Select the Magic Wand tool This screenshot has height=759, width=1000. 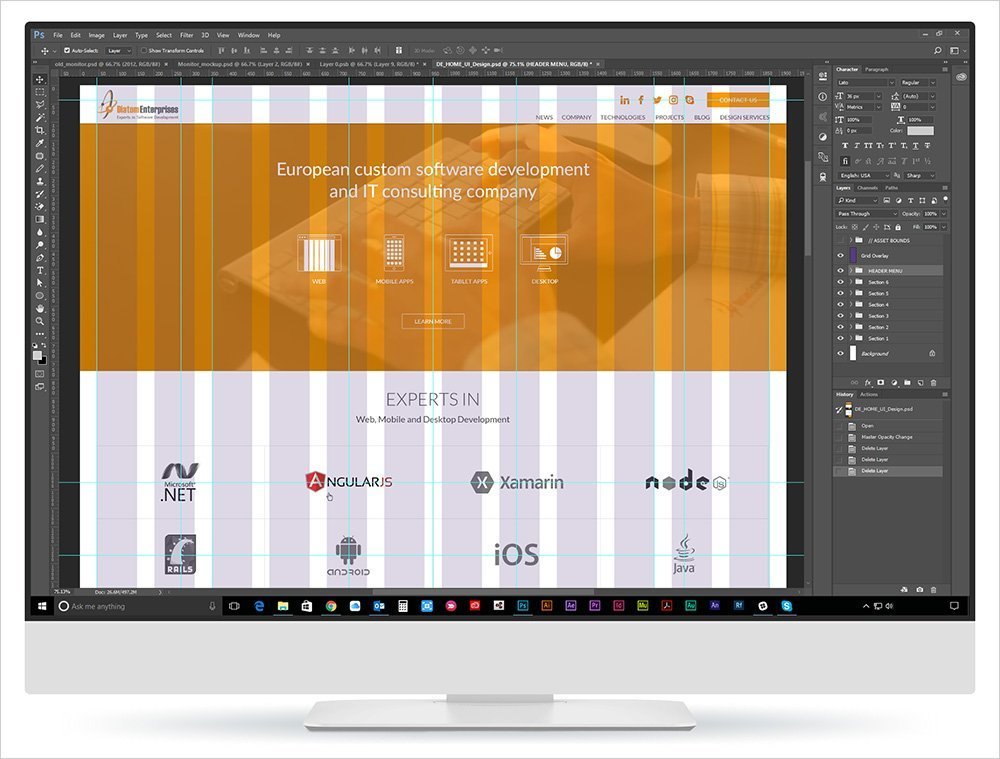pyautogui.click(x=40, y=117)
